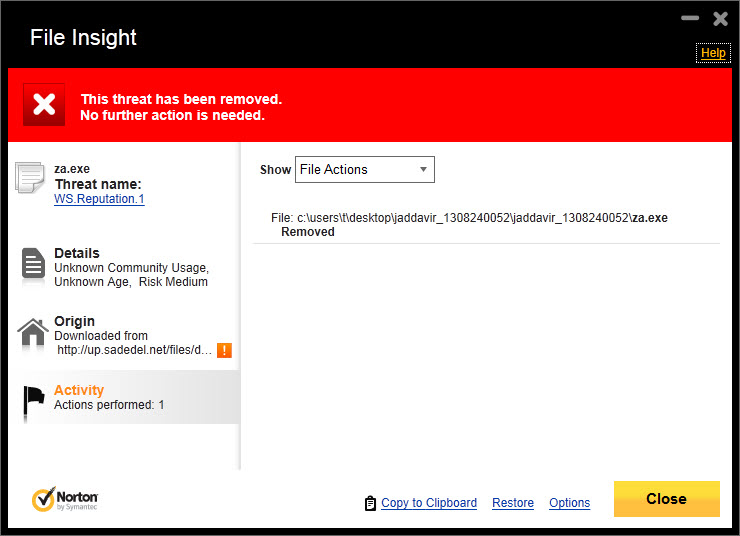Viewport: 740px width, 536px height.
Task: Click the Origin house icon
Action: coord(33,332)
